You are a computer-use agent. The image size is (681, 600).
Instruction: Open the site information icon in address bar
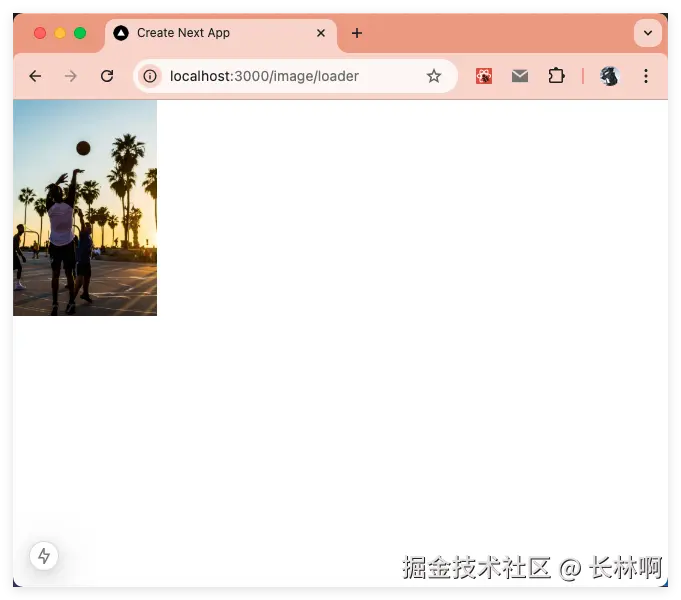[150, 76]
